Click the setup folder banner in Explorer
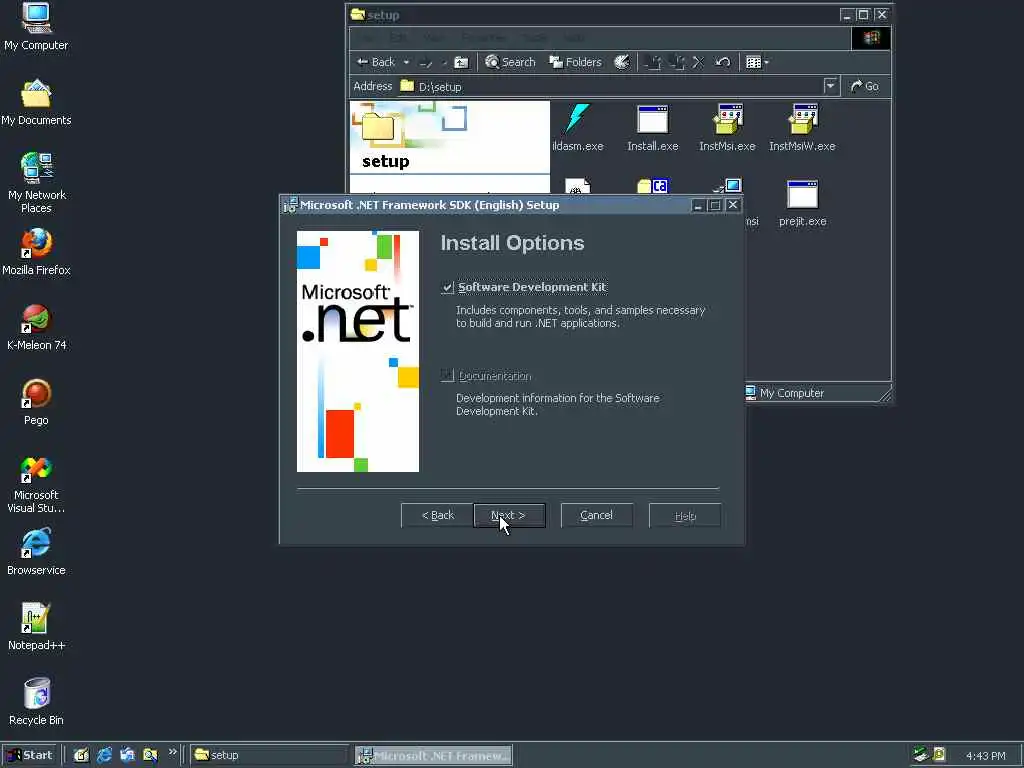 (x=450, y=137)
